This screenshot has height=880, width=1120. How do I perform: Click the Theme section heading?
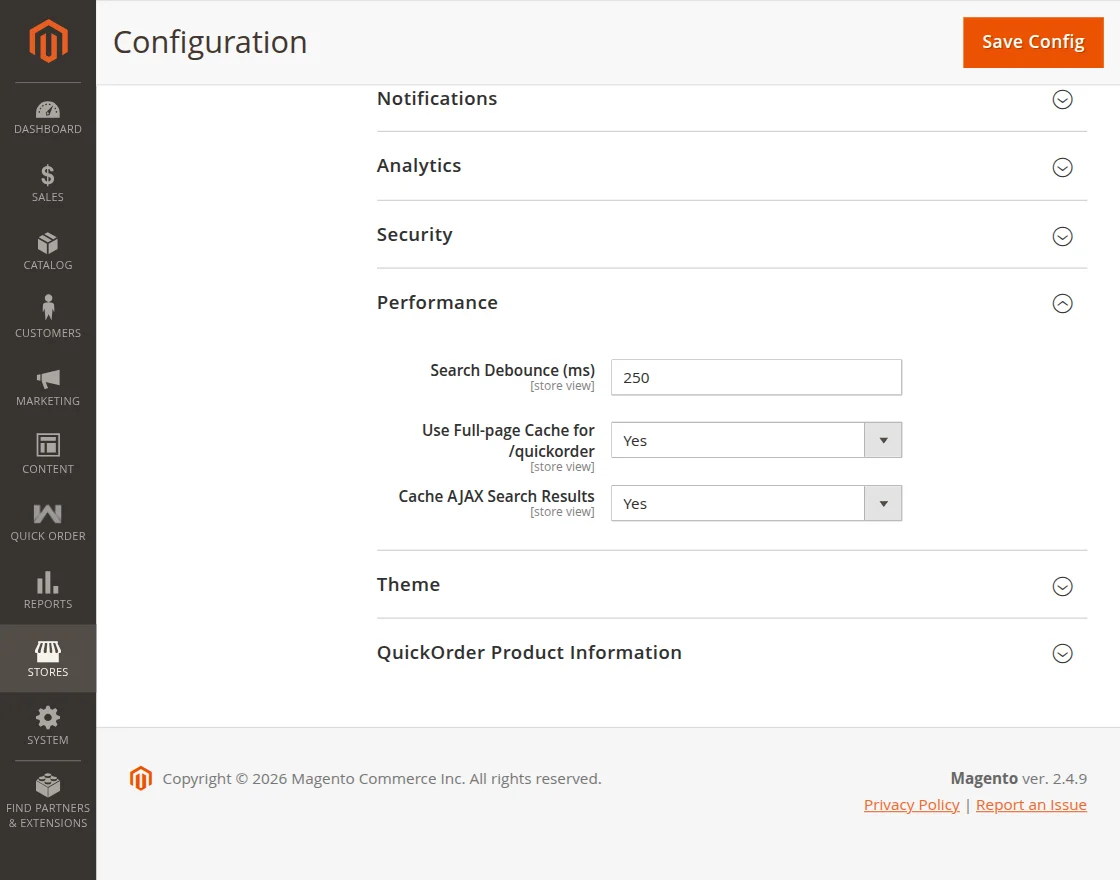[409, 584]
